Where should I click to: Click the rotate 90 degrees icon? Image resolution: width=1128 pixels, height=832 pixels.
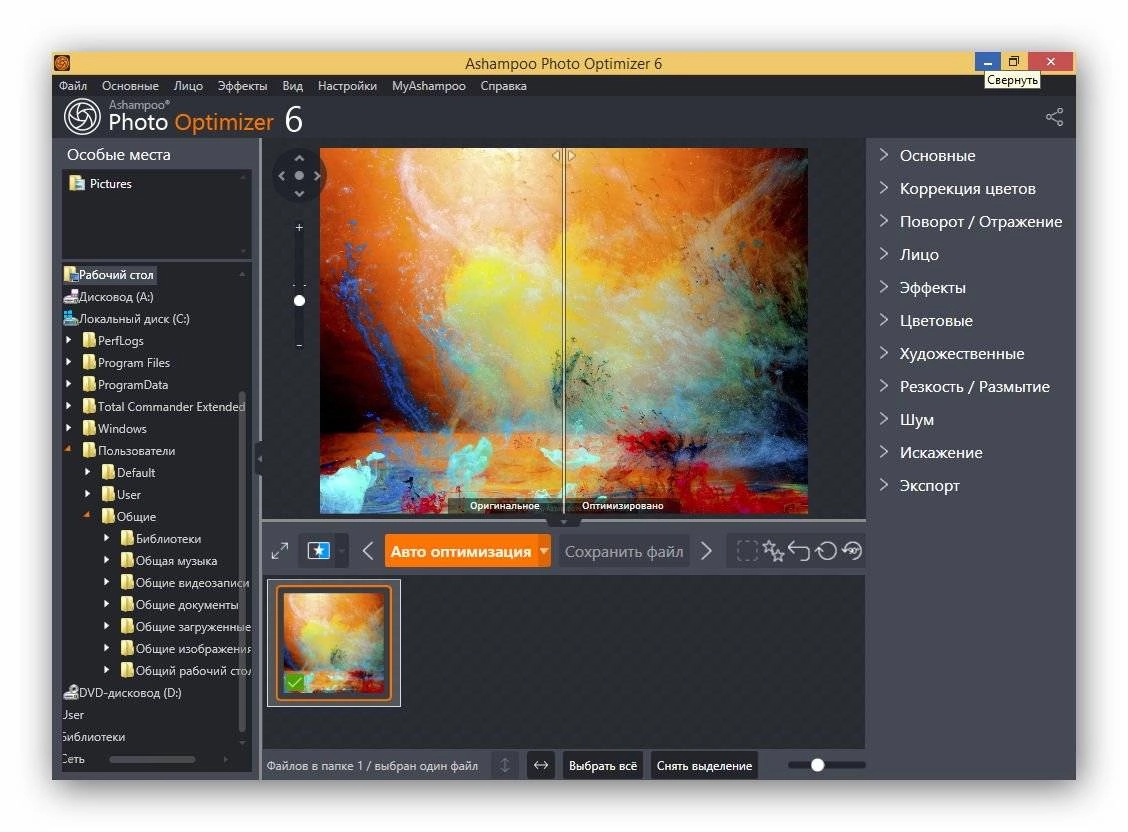(x=852, y=552)
